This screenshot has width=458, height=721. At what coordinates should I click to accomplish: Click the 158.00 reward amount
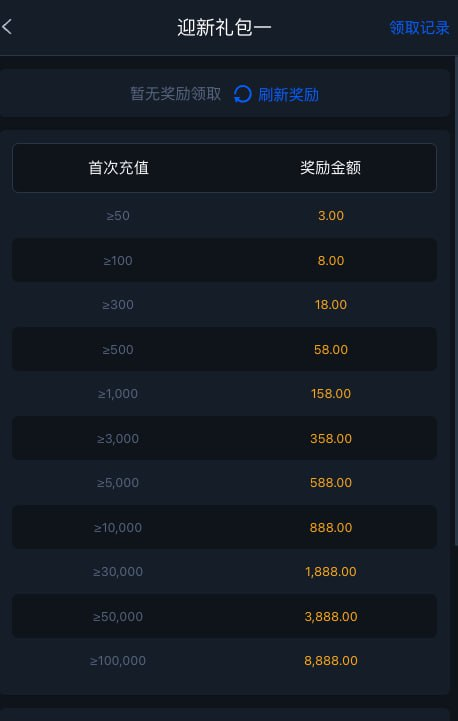coord(331,394)
